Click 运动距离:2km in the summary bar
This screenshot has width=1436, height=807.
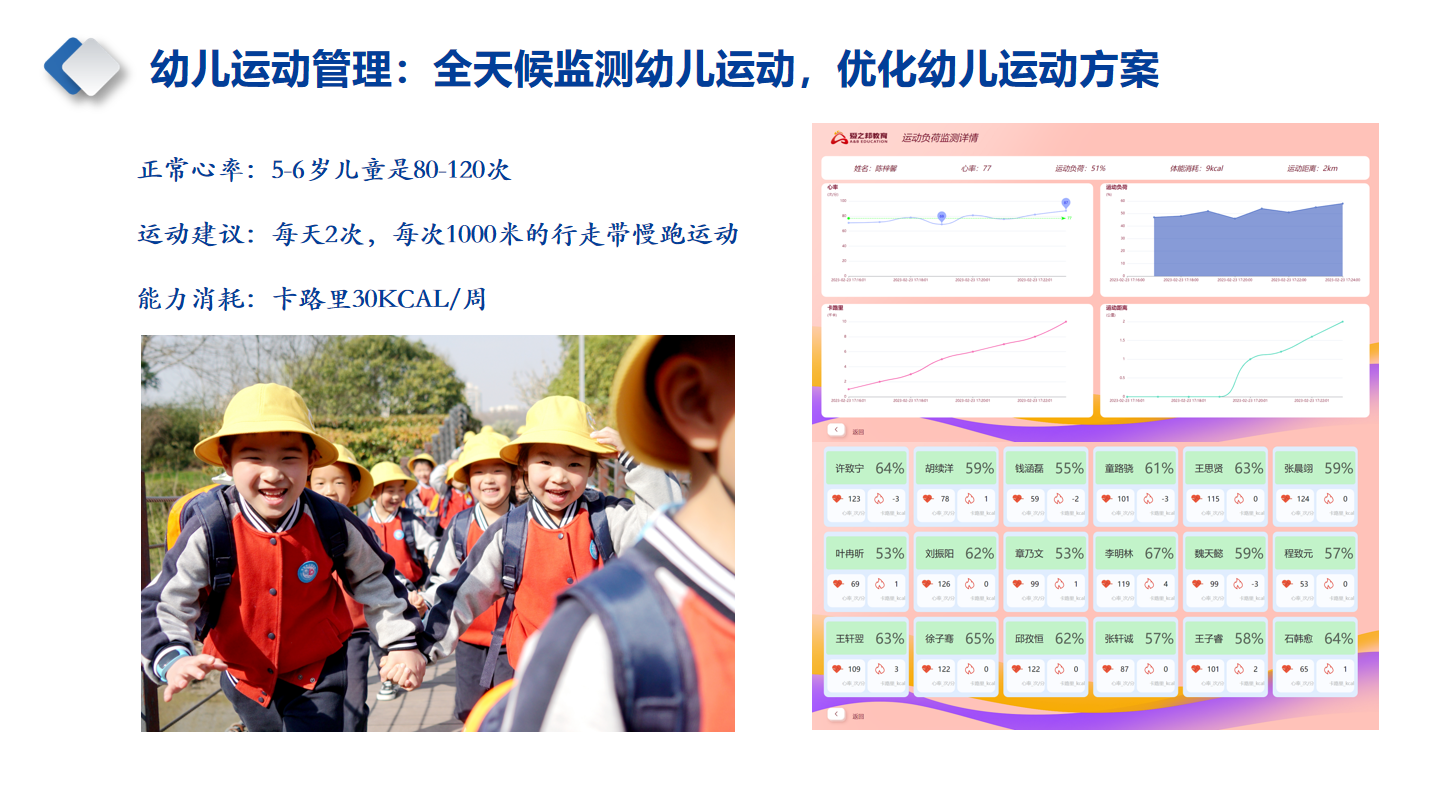(1312, 168)
